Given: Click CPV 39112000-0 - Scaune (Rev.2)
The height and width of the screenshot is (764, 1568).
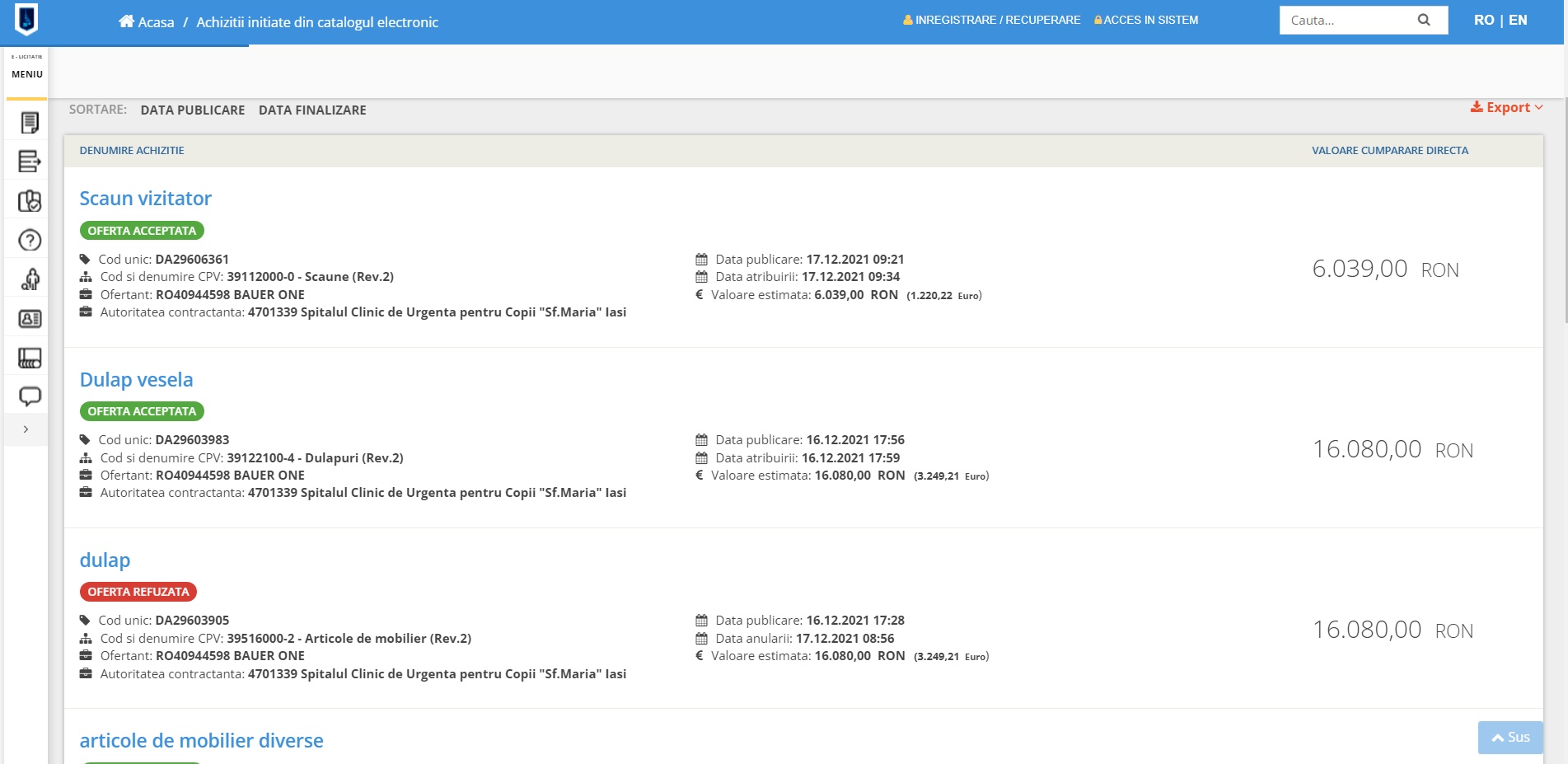Looking at the screenshot, I should tap(311, 277).
